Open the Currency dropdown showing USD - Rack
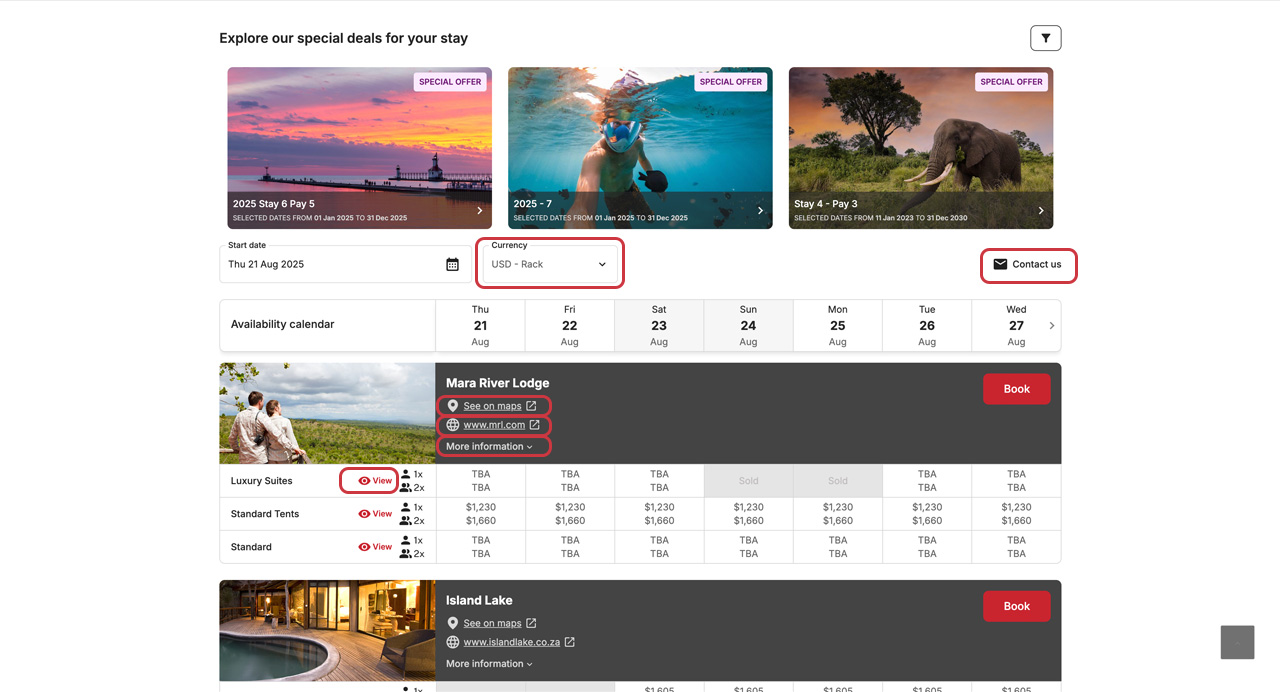 tap(550, 264)
